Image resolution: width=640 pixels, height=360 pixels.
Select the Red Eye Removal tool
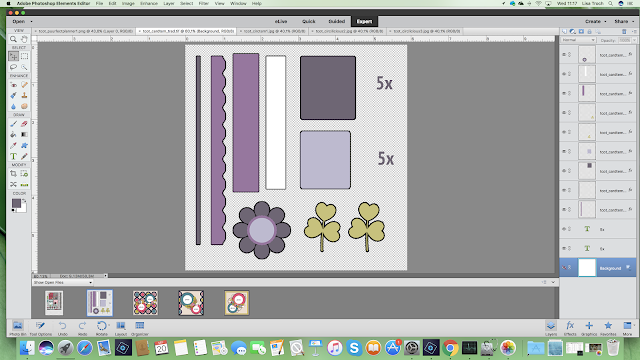13,84
